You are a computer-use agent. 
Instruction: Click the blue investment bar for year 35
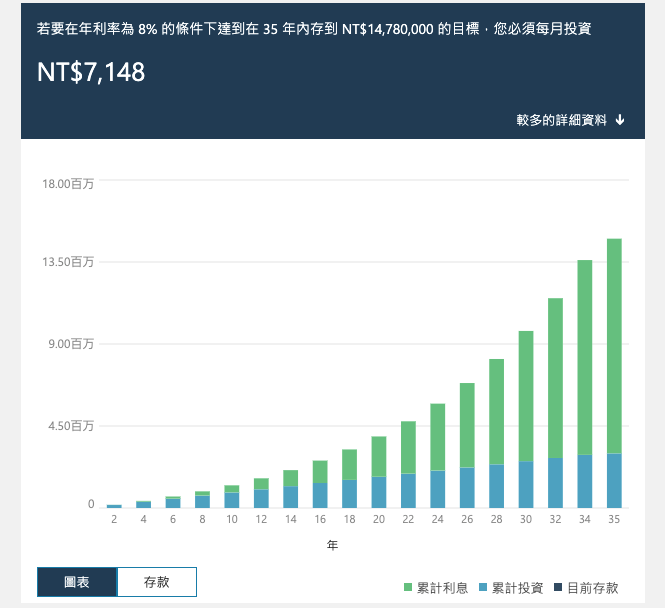(x=614, y=481)
